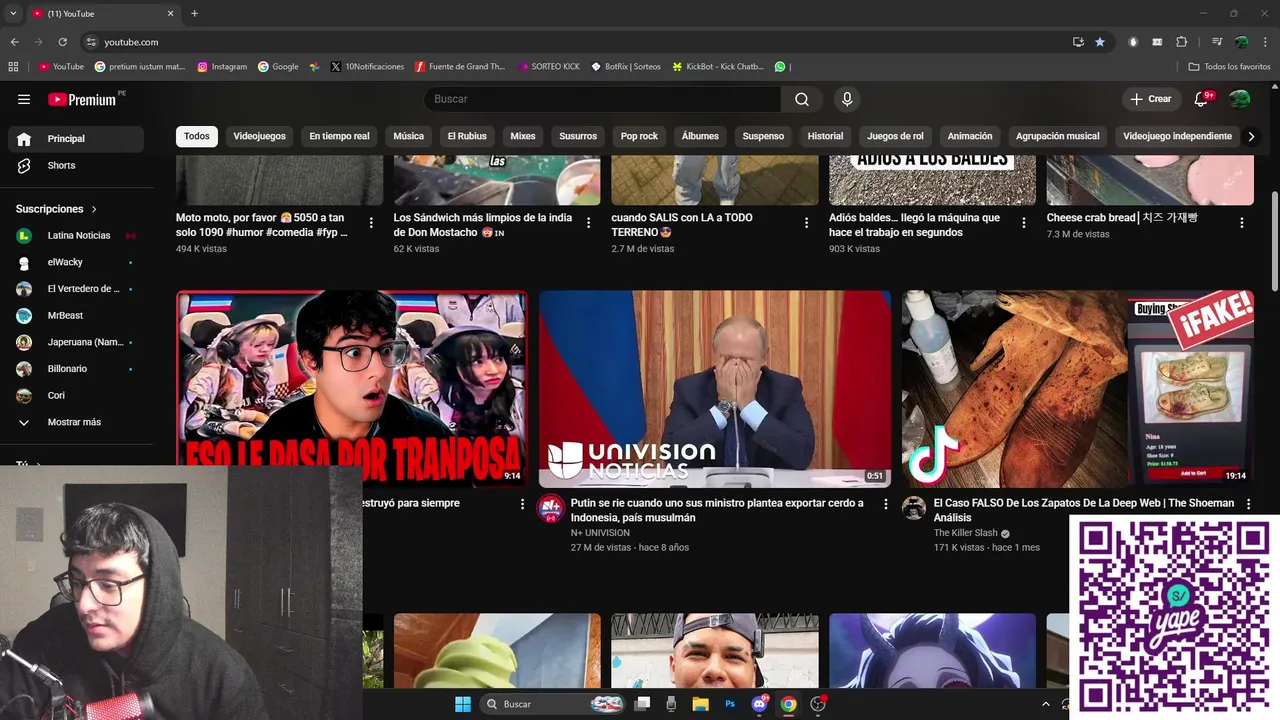Go back in Chrome
The image size is (1280, 720).
[14, 42]
